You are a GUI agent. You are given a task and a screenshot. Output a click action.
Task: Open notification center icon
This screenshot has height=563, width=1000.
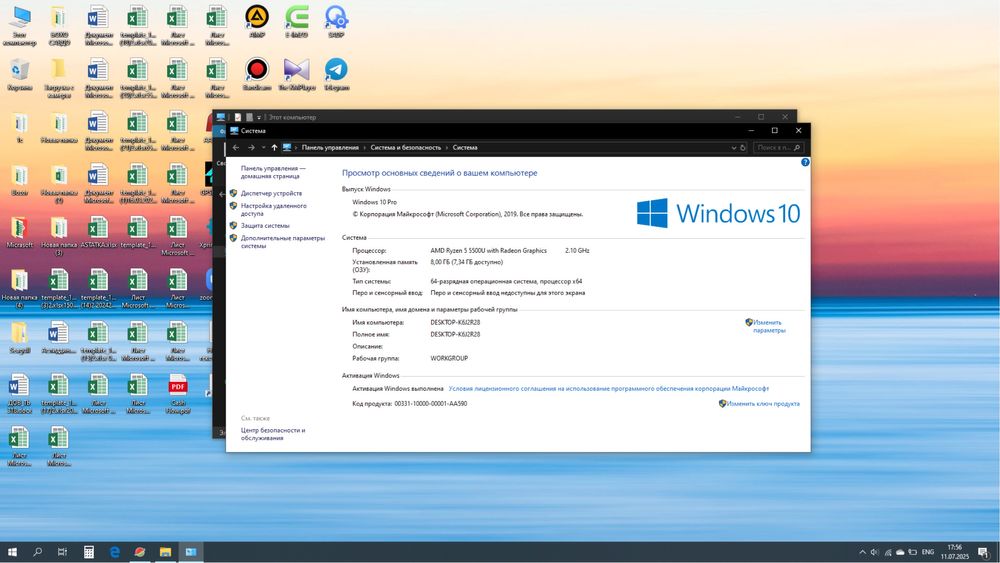pyautogui.click(x=983, y=552)
